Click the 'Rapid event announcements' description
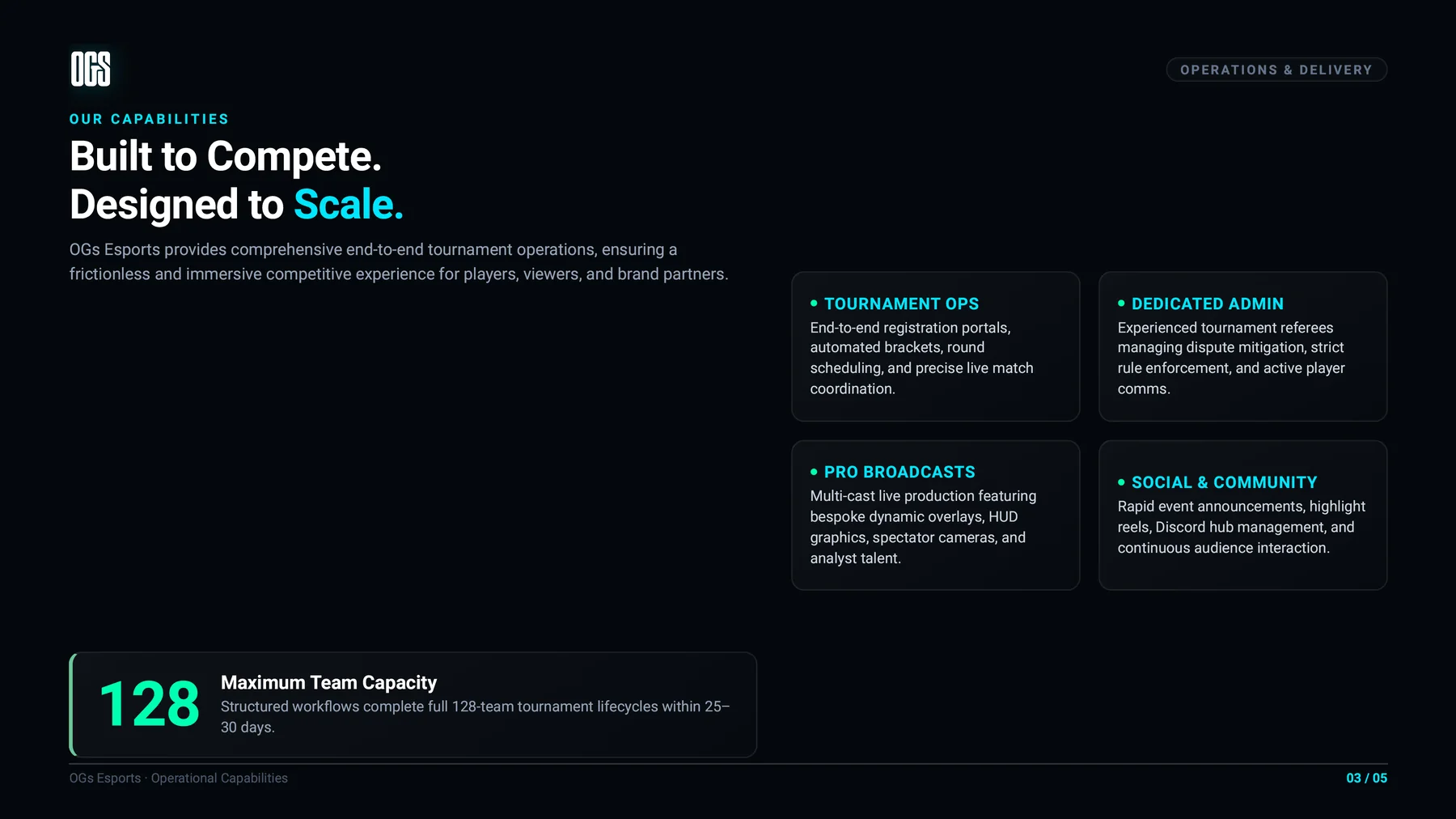Screen dimensions: 1456x819 point(1242,527)
